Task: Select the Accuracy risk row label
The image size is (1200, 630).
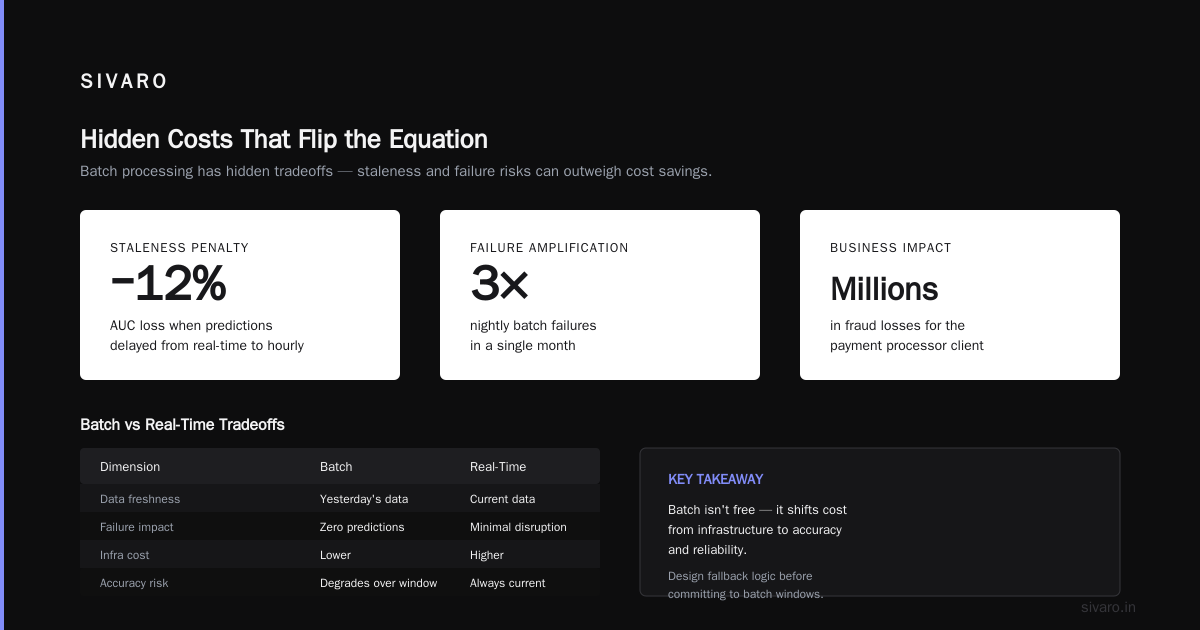Action: click(134, 583)
